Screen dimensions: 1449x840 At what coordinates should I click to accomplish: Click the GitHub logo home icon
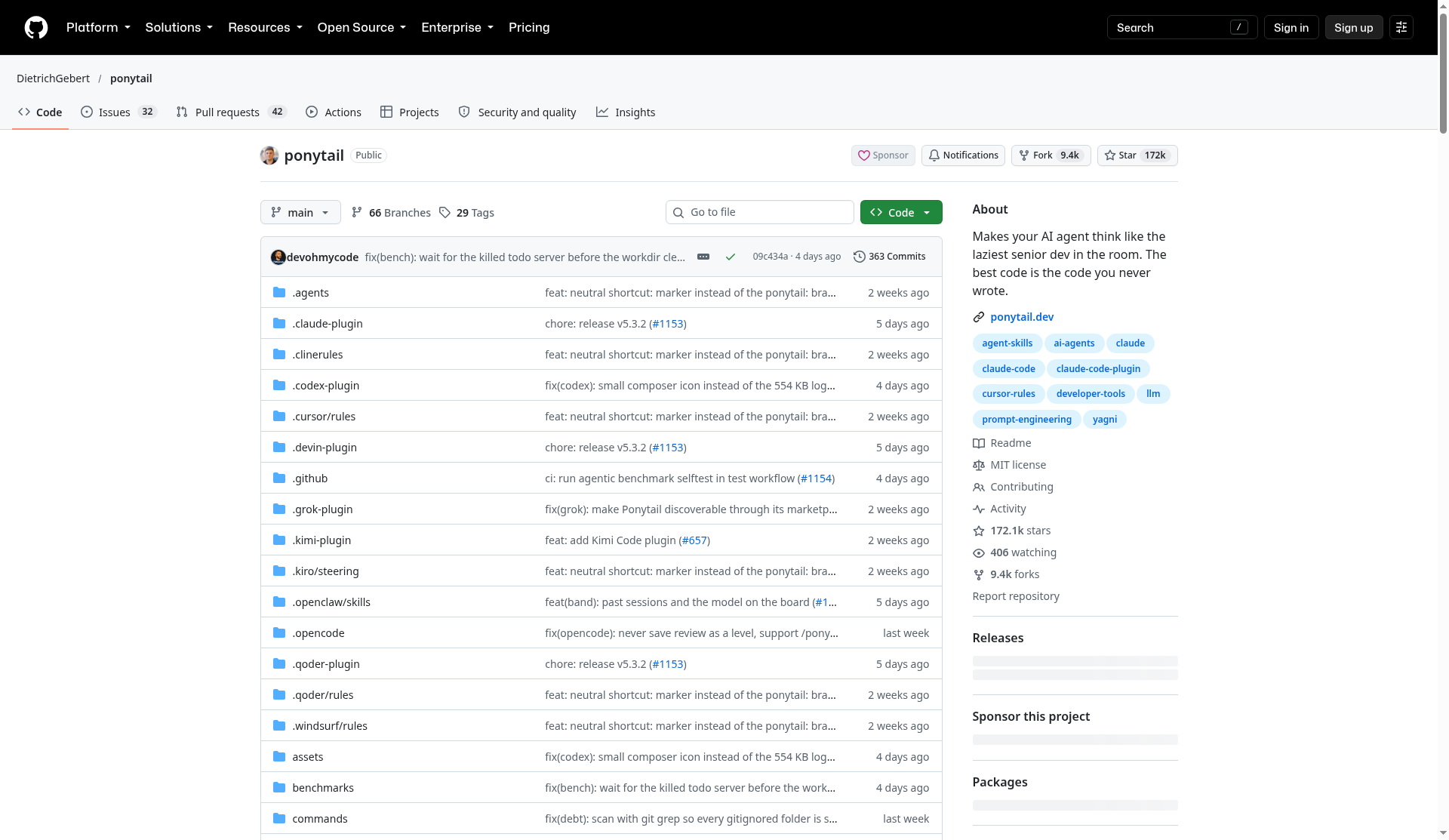(35, 27)
